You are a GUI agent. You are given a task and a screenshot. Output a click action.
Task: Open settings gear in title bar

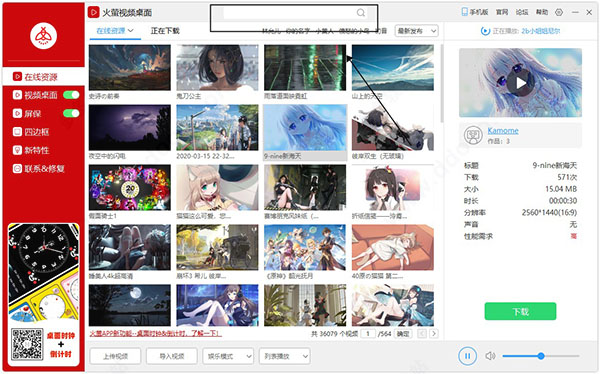(559, 12)
